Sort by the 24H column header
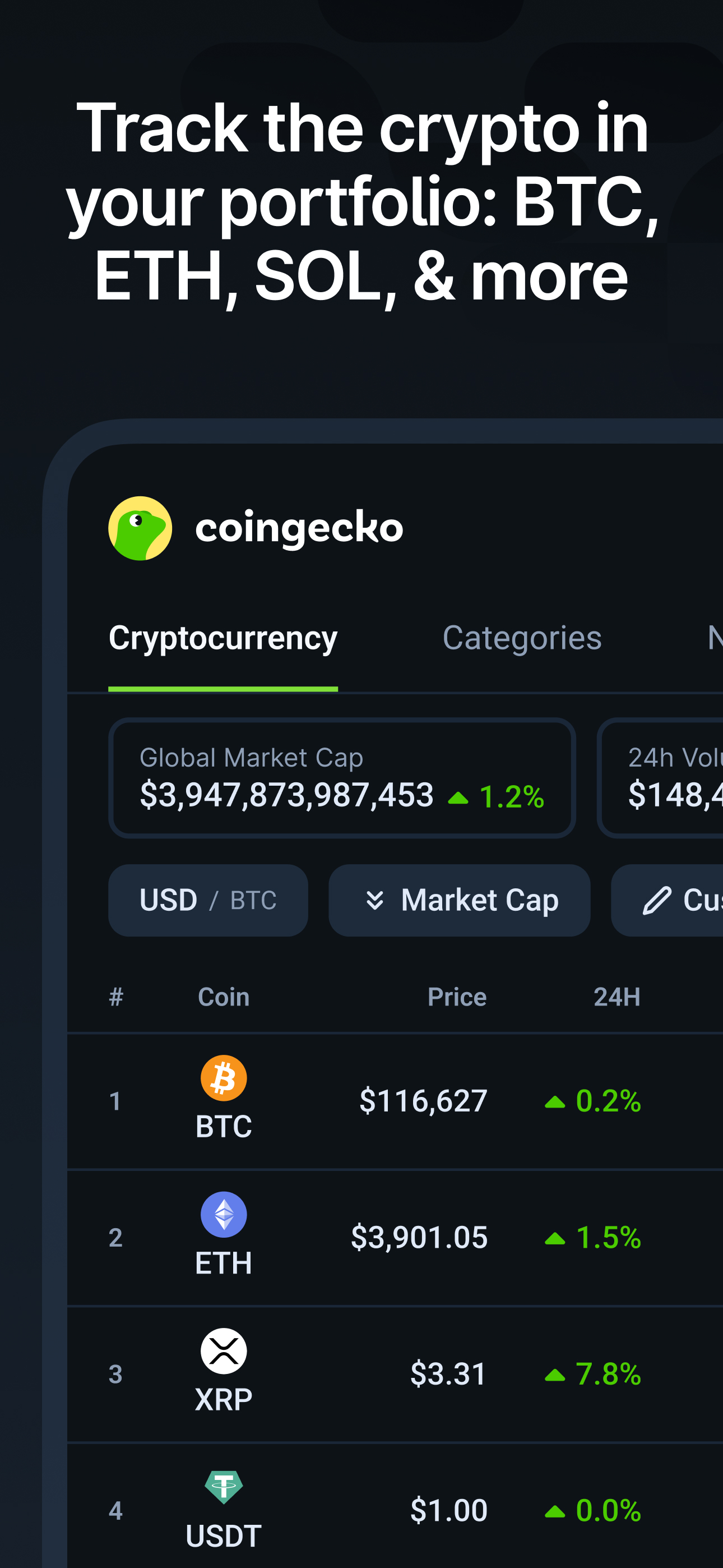Viewport: 723px width, 1568px height. 617,997
